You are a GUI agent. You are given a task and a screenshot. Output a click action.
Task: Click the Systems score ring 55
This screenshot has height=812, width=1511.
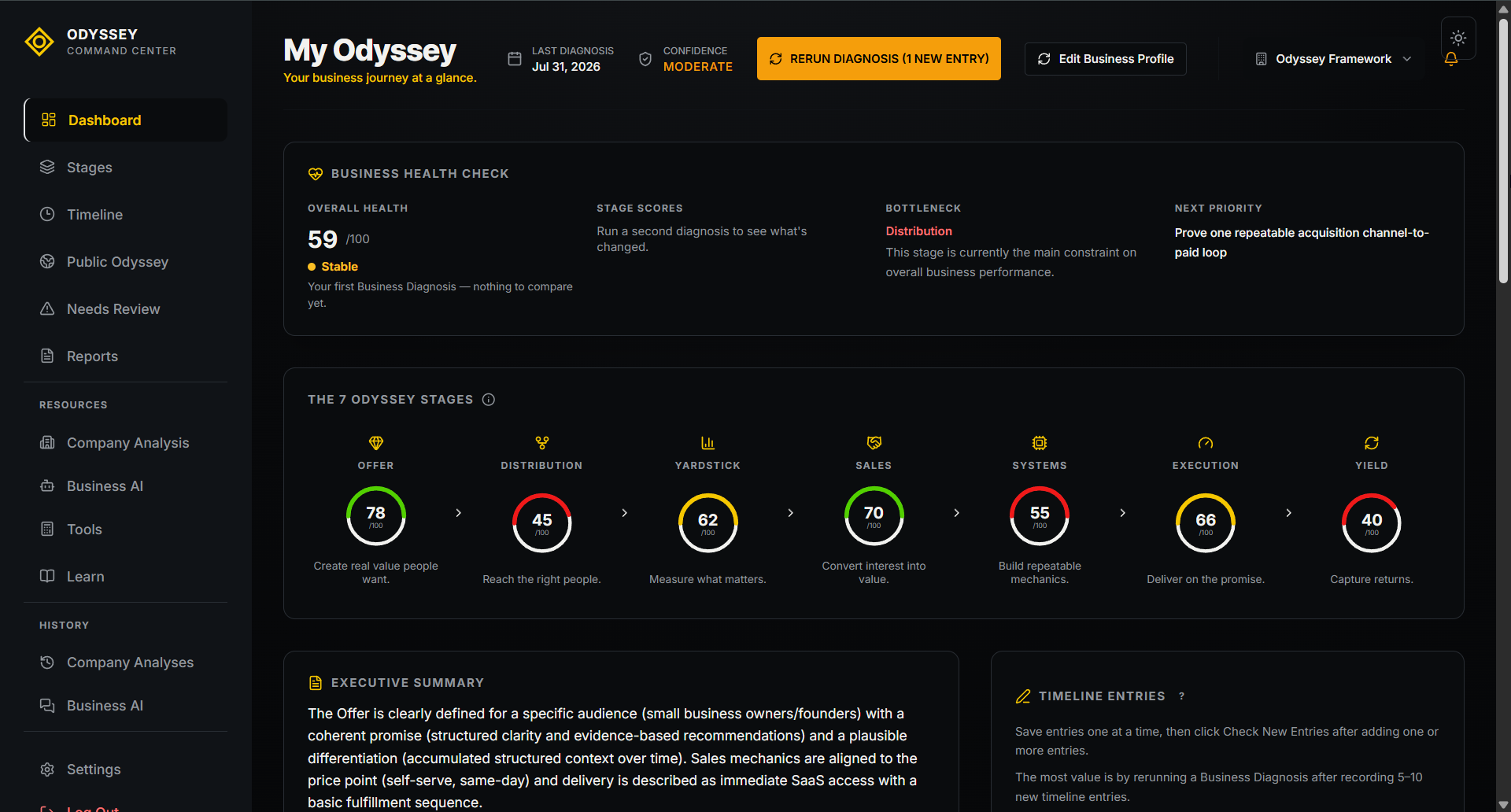pos(1040,516)
